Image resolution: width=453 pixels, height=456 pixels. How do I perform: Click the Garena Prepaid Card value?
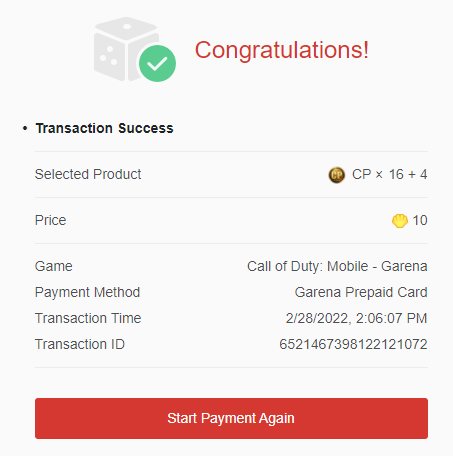pos(361,292)
